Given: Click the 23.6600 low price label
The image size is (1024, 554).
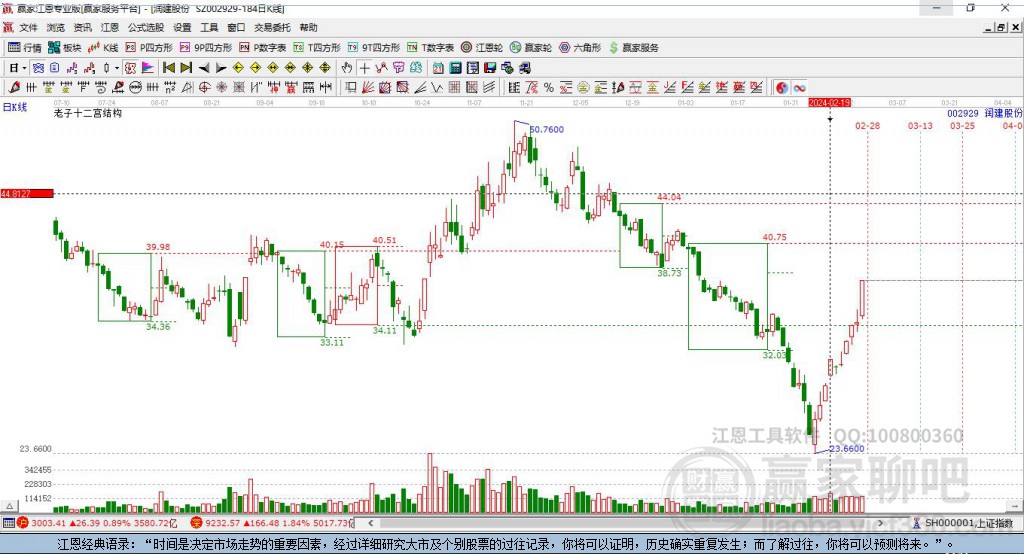Looking at the screenshot, I should [x=847, y=448].
